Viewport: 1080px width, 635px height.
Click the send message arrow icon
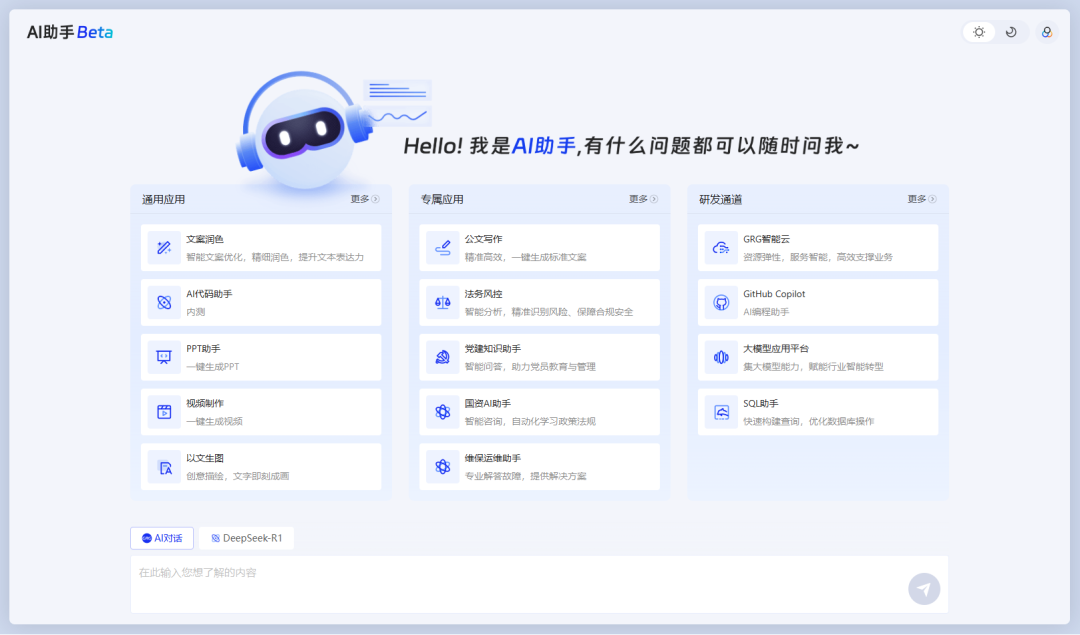pos(923,588)
